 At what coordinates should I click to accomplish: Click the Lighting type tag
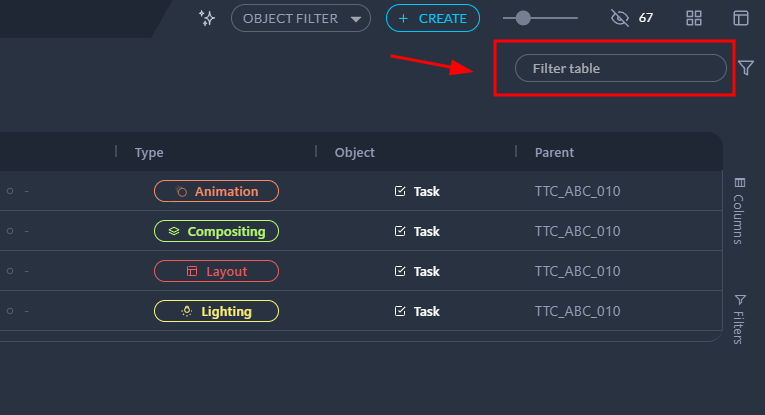[x=216, y=311]
